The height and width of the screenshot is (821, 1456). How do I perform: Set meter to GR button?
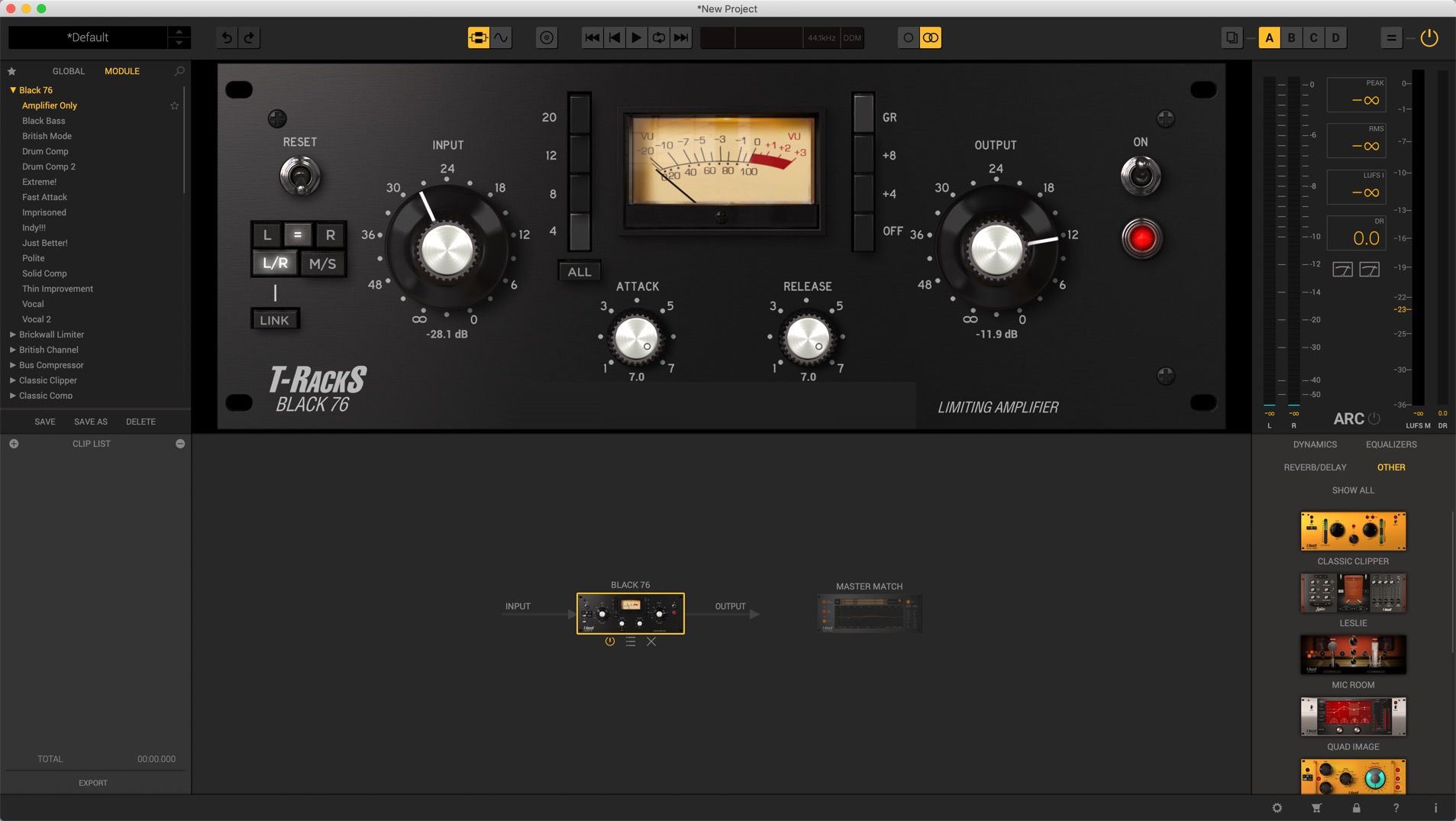pos(864,115)
